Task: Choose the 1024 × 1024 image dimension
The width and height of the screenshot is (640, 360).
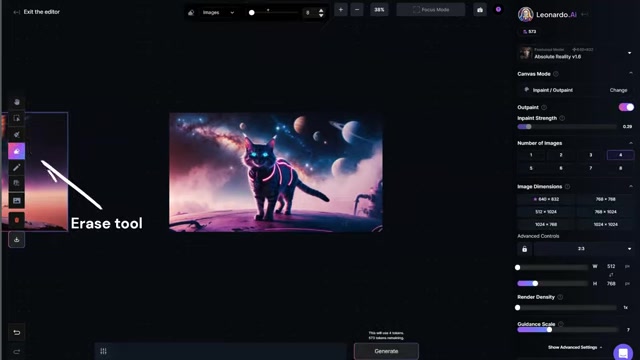Action: [x=605, y=224]
